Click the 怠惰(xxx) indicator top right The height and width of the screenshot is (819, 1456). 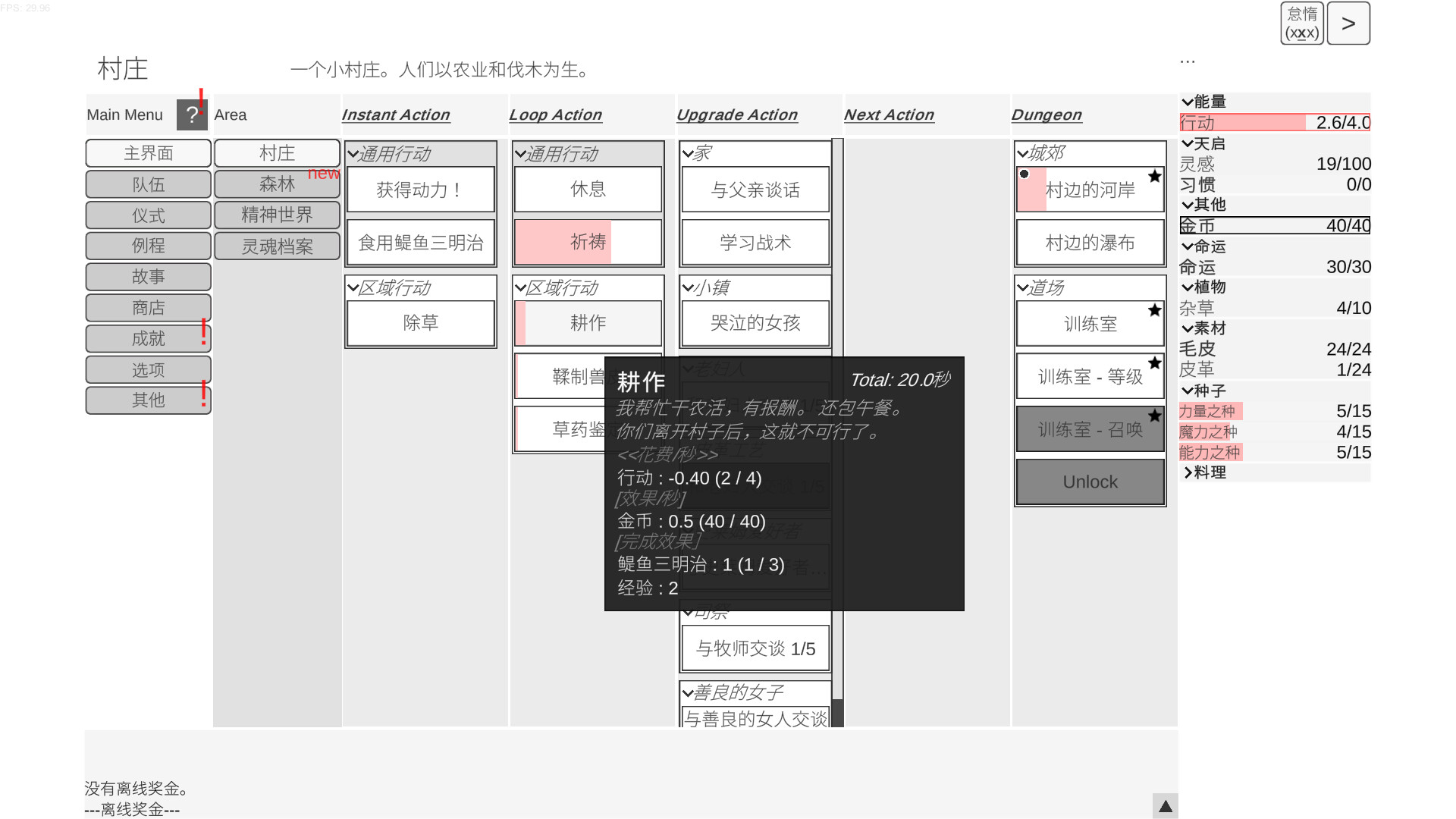coord(1301,22)
